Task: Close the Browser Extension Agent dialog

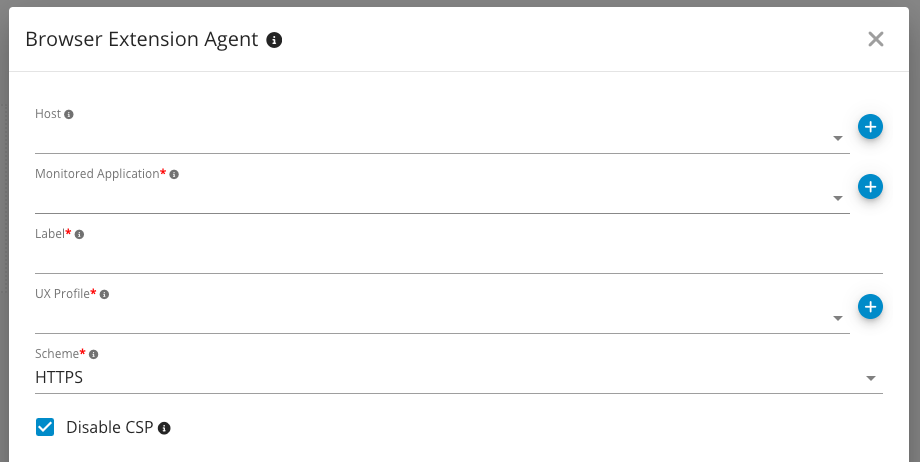Action: point(876,40)
